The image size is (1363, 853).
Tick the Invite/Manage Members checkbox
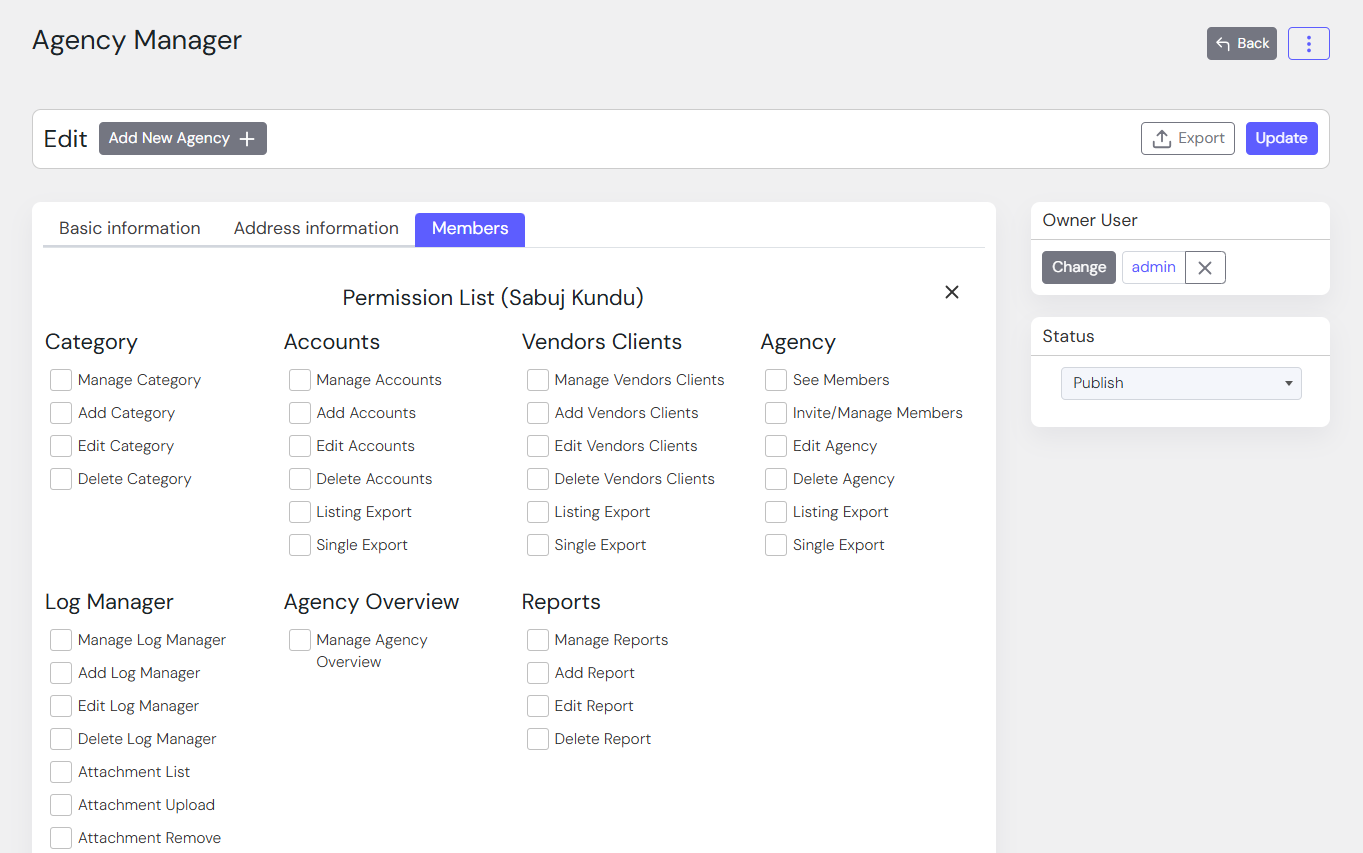(x=776, y=413)
